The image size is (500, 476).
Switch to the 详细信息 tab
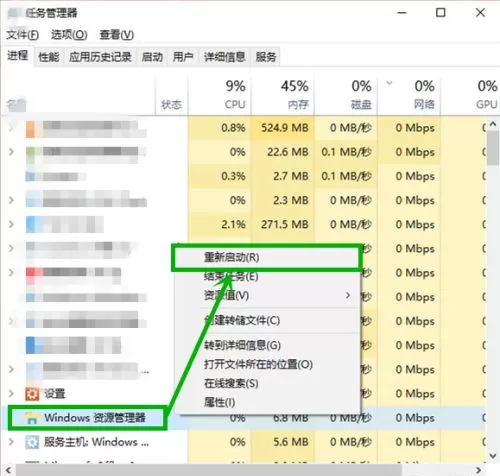click(x=225, y=57)
